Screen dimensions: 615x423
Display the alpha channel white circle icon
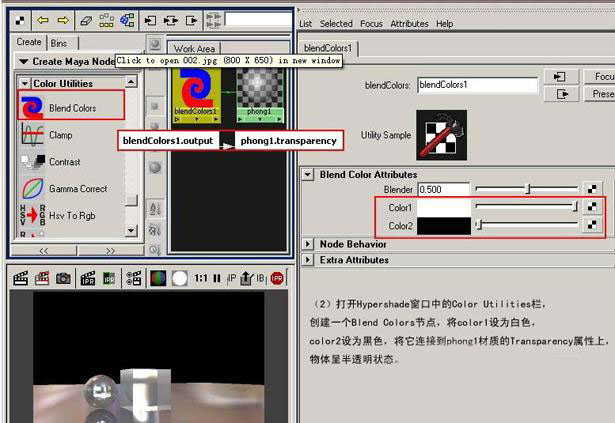[x=179, y=279]
